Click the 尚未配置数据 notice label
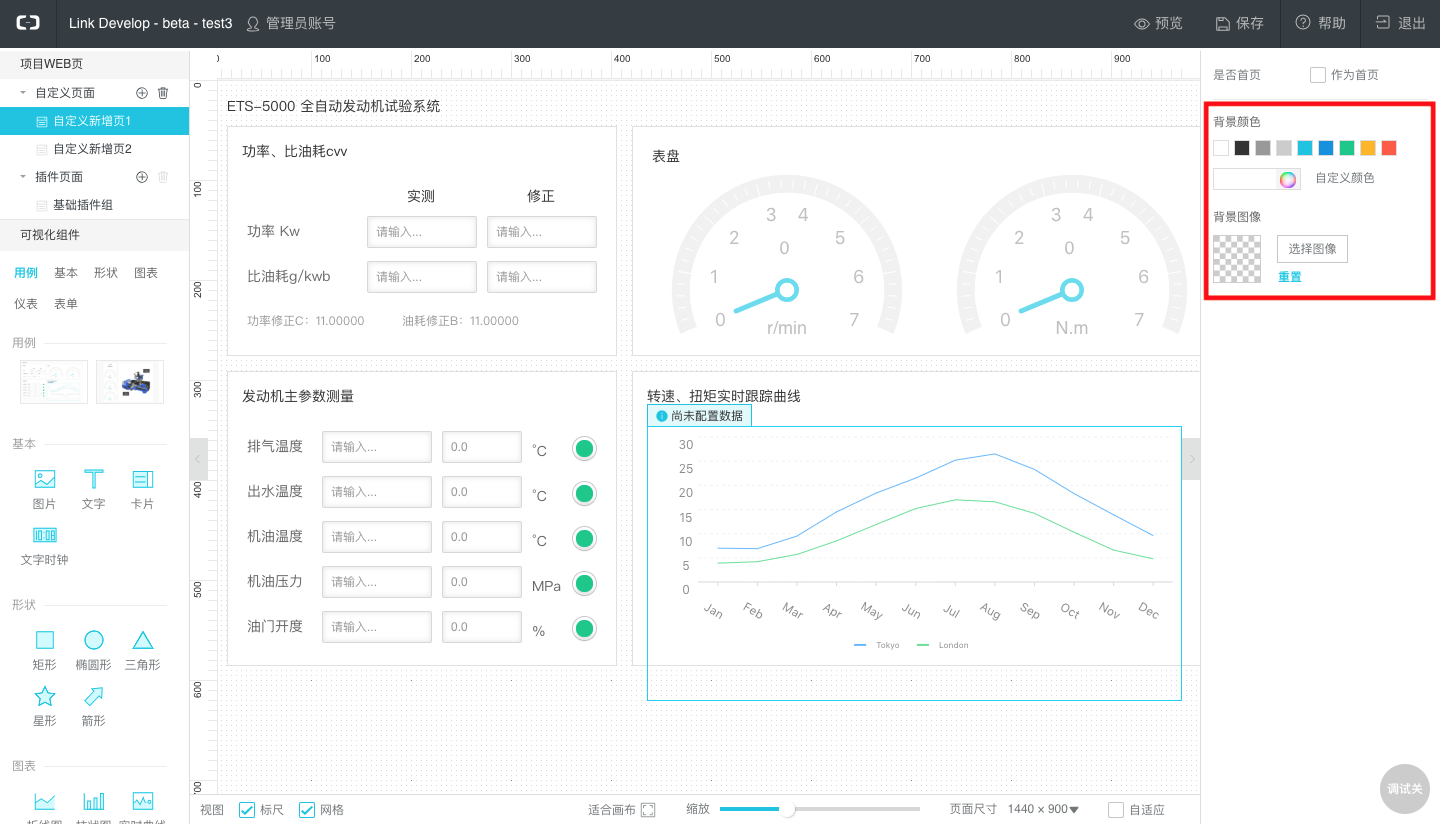1440x824 pixels. pos(700,416)
